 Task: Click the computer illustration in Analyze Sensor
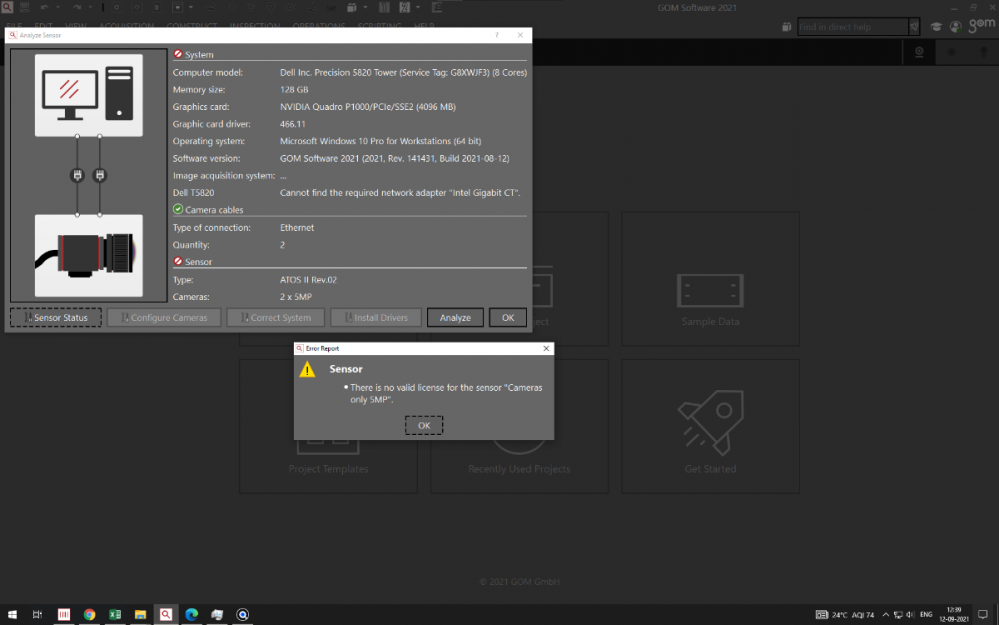click(x=88, y=95)
